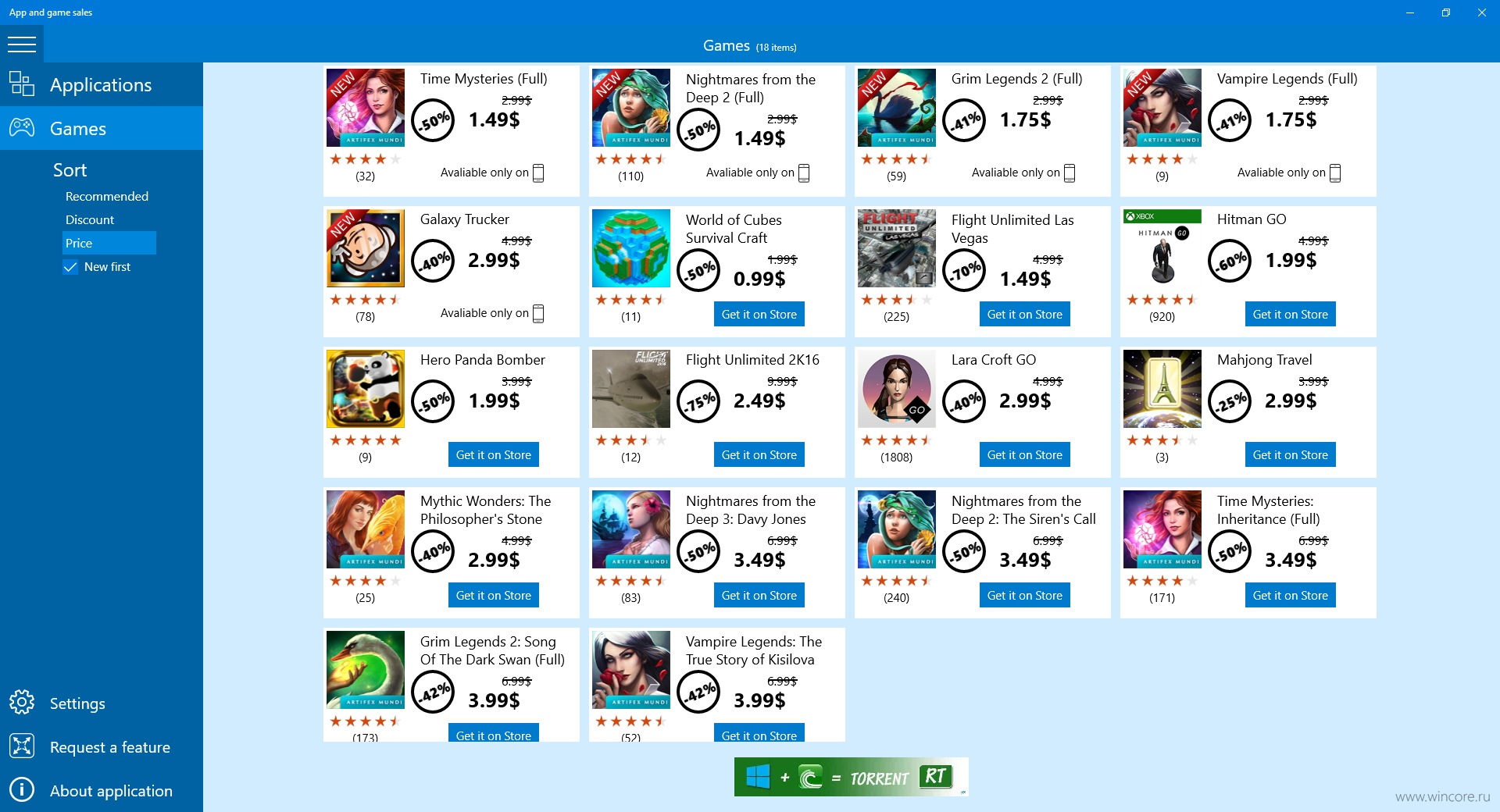Open the hamburger navigation menu
Screen dimensions: 1500x812
tap(22, 45)
